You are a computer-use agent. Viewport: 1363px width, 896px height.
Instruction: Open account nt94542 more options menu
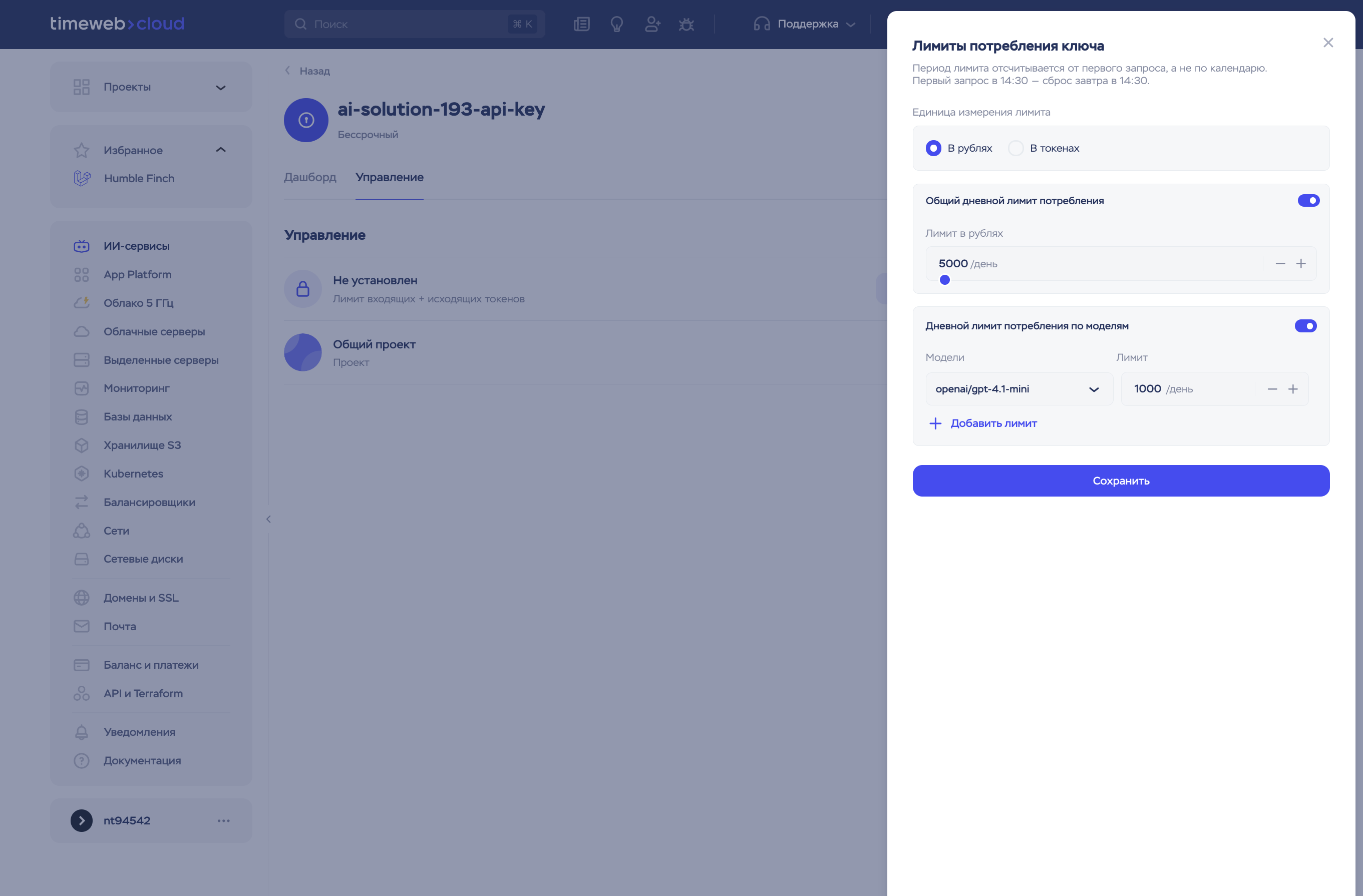(223, 820)
